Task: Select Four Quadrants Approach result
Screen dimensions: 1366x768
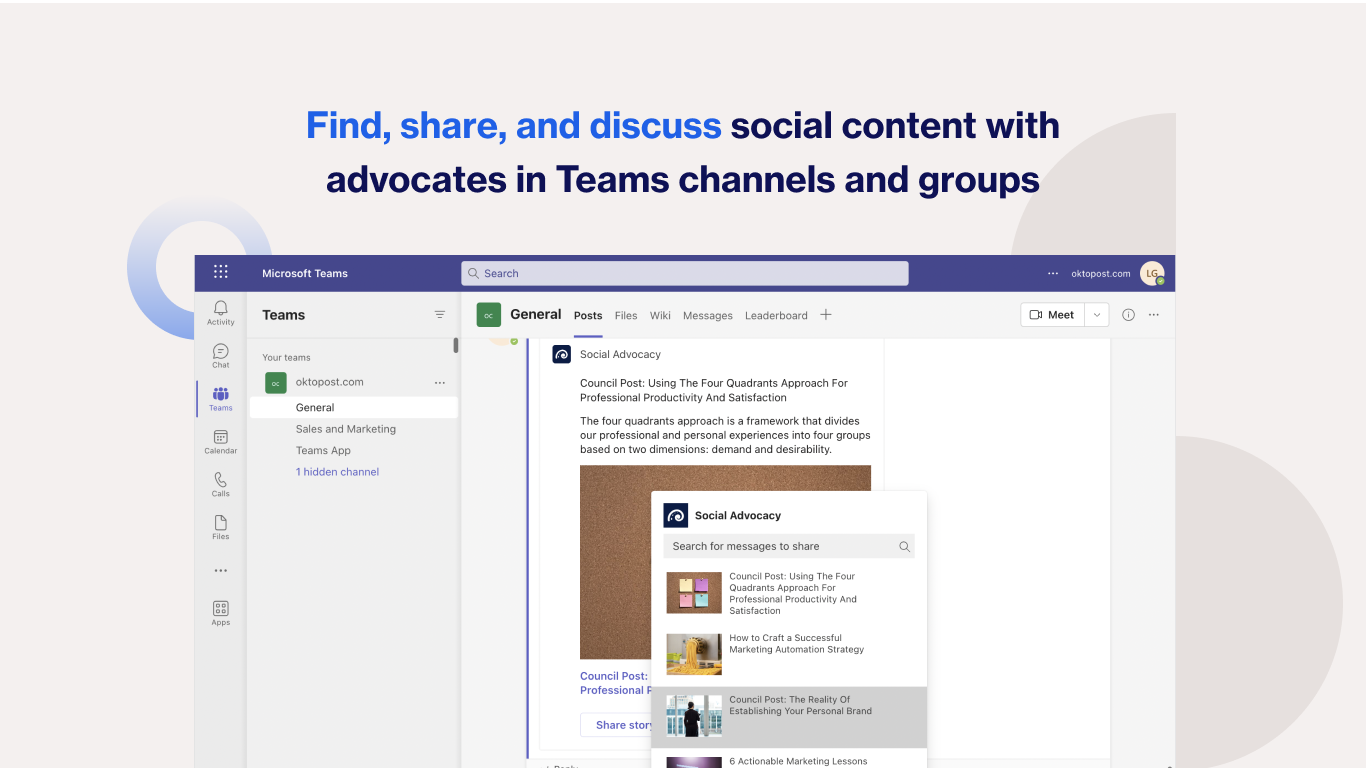Action: 789,593
